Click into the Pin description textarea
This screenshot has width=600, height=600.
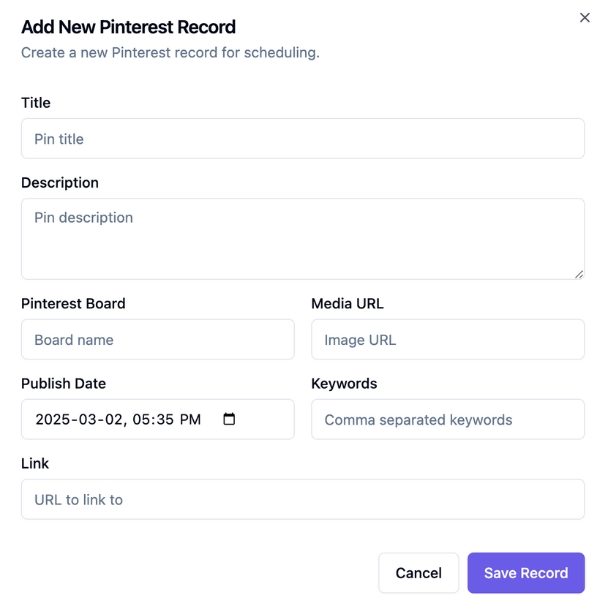point(302,238)
